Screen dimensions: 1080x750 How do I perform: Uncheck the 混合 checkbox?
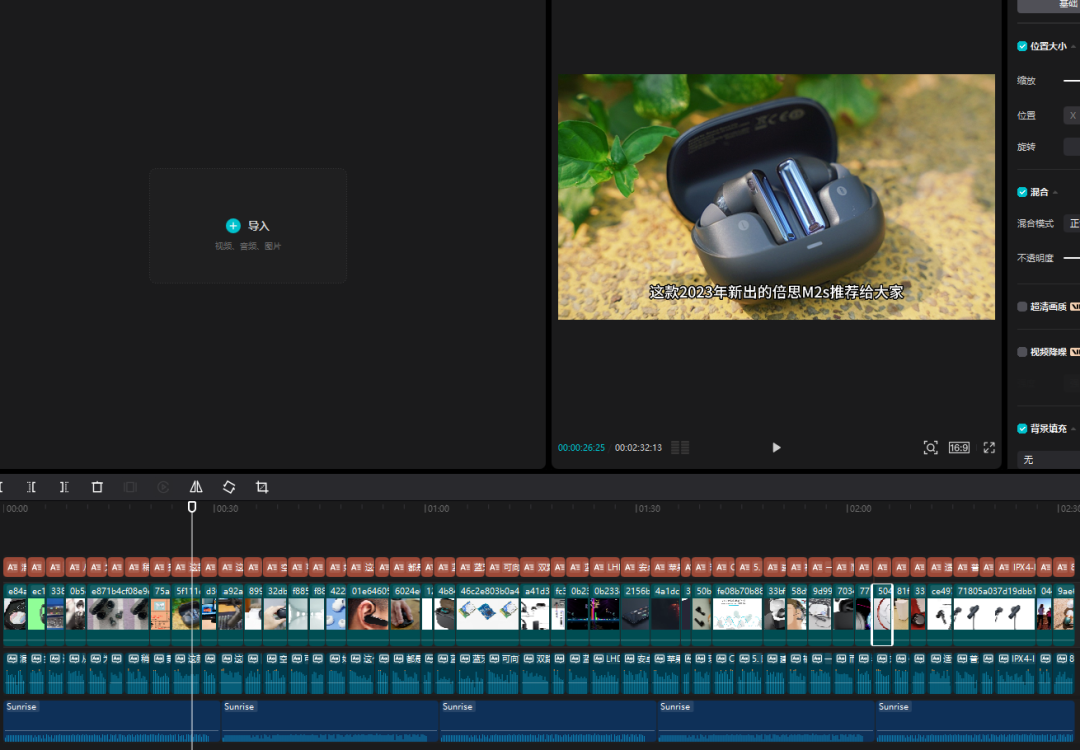click(1022, 192)
